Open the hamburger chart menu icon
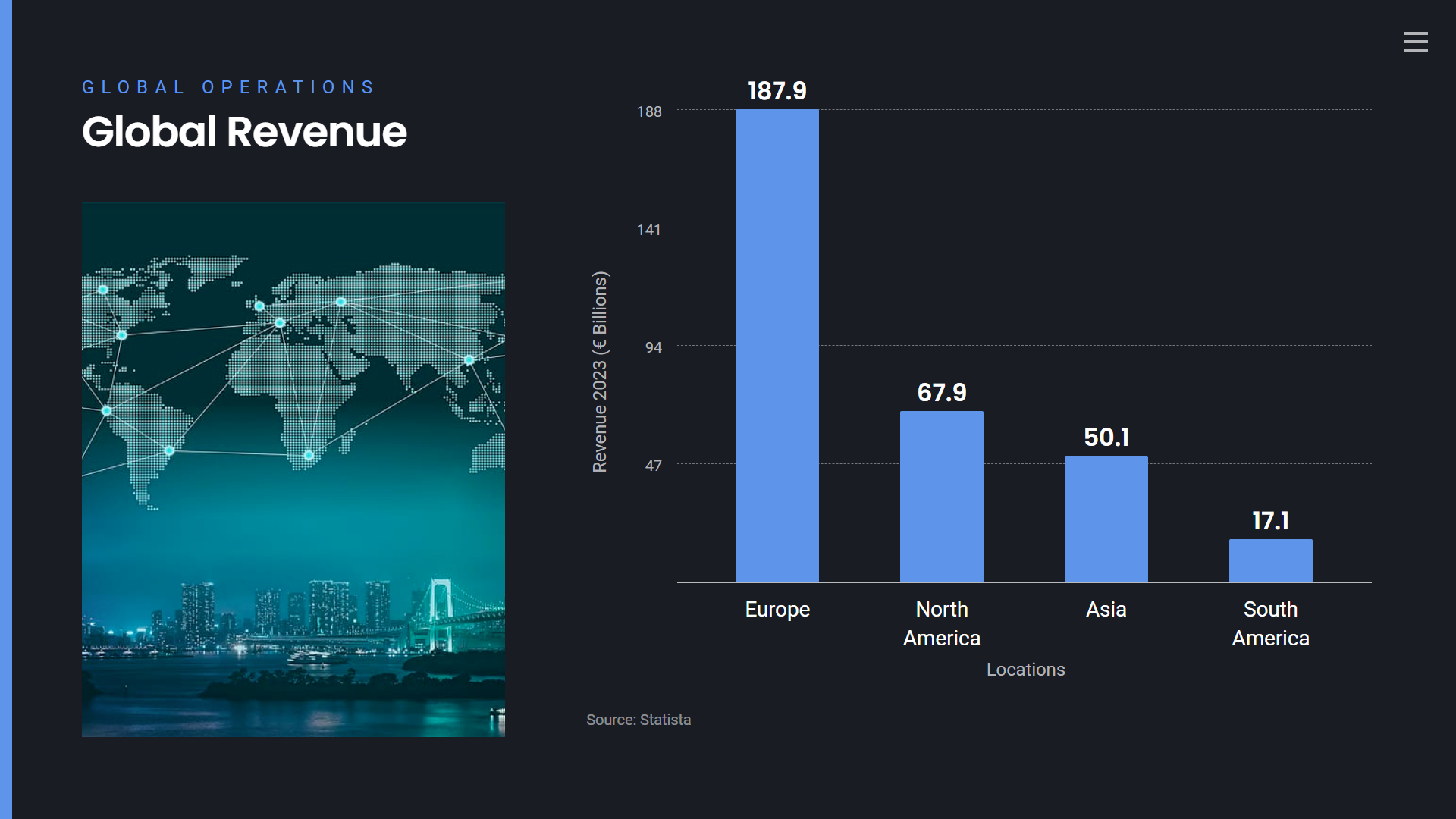Screen dimensions: 1456x819 tap(1415, 42)
